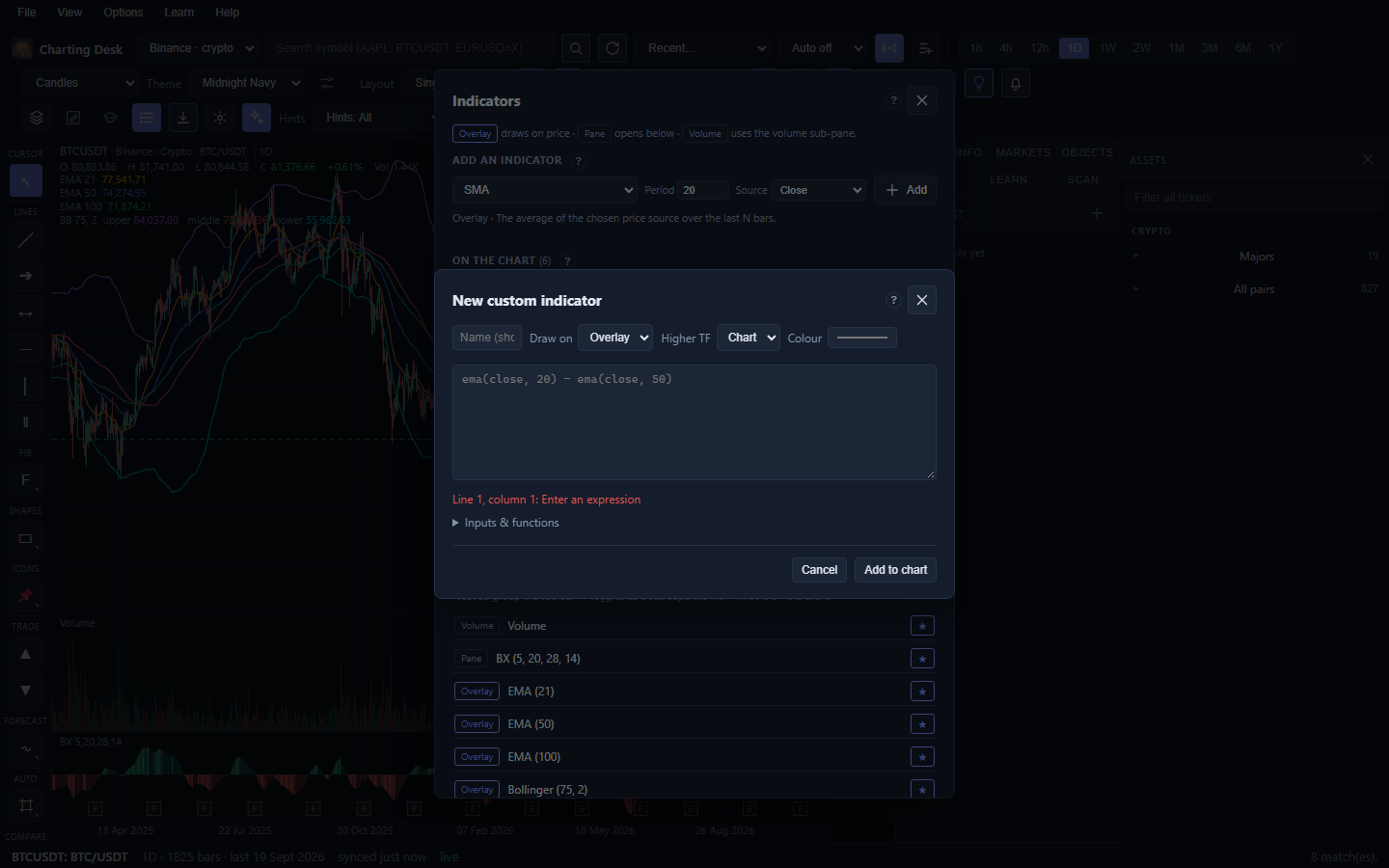Viewport: 1389px width, 868px height.
Task: Close the New custom indicator dialog
Action: tap(922, 300)
